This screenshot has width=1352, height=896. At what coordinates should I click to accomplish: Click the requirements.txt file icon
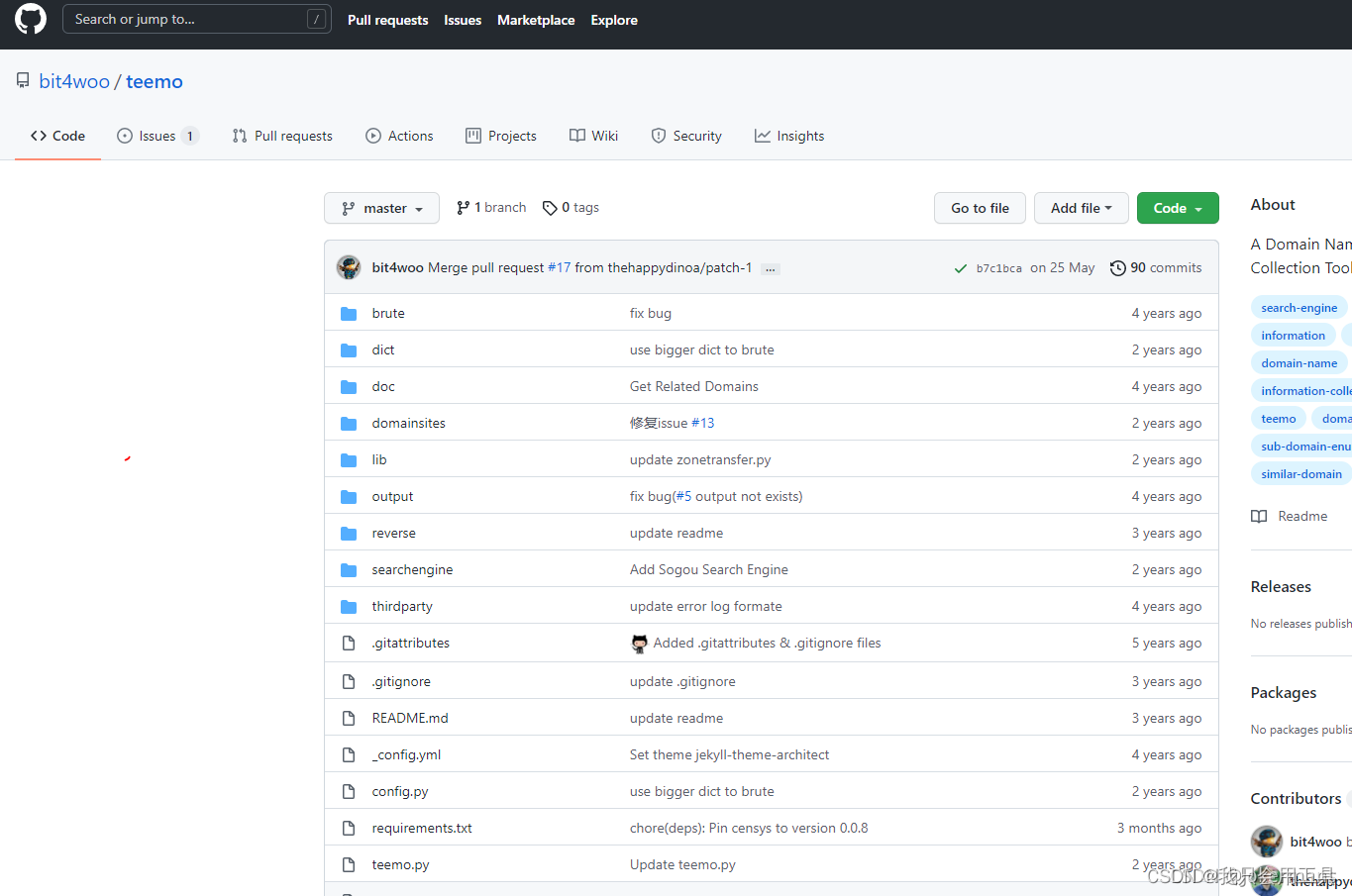pyautogui.click(x=349, y=828)
